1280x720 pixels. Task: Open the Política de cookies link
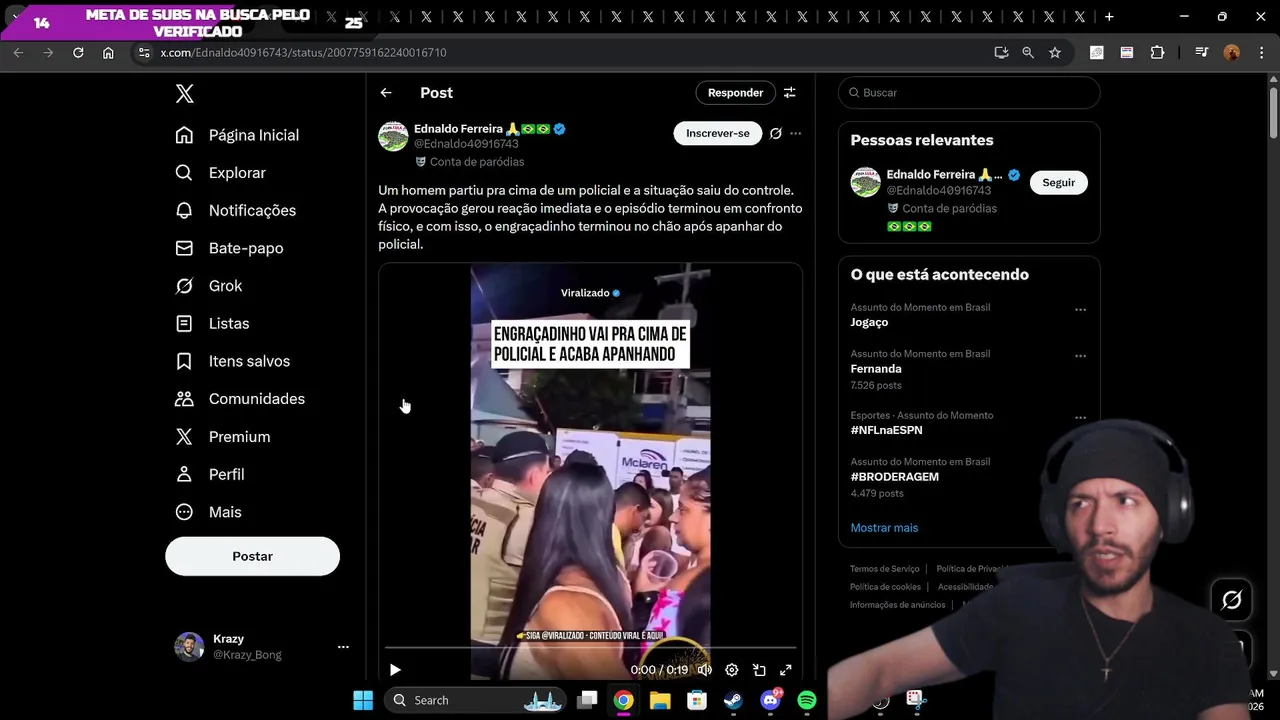coord(885,587)
